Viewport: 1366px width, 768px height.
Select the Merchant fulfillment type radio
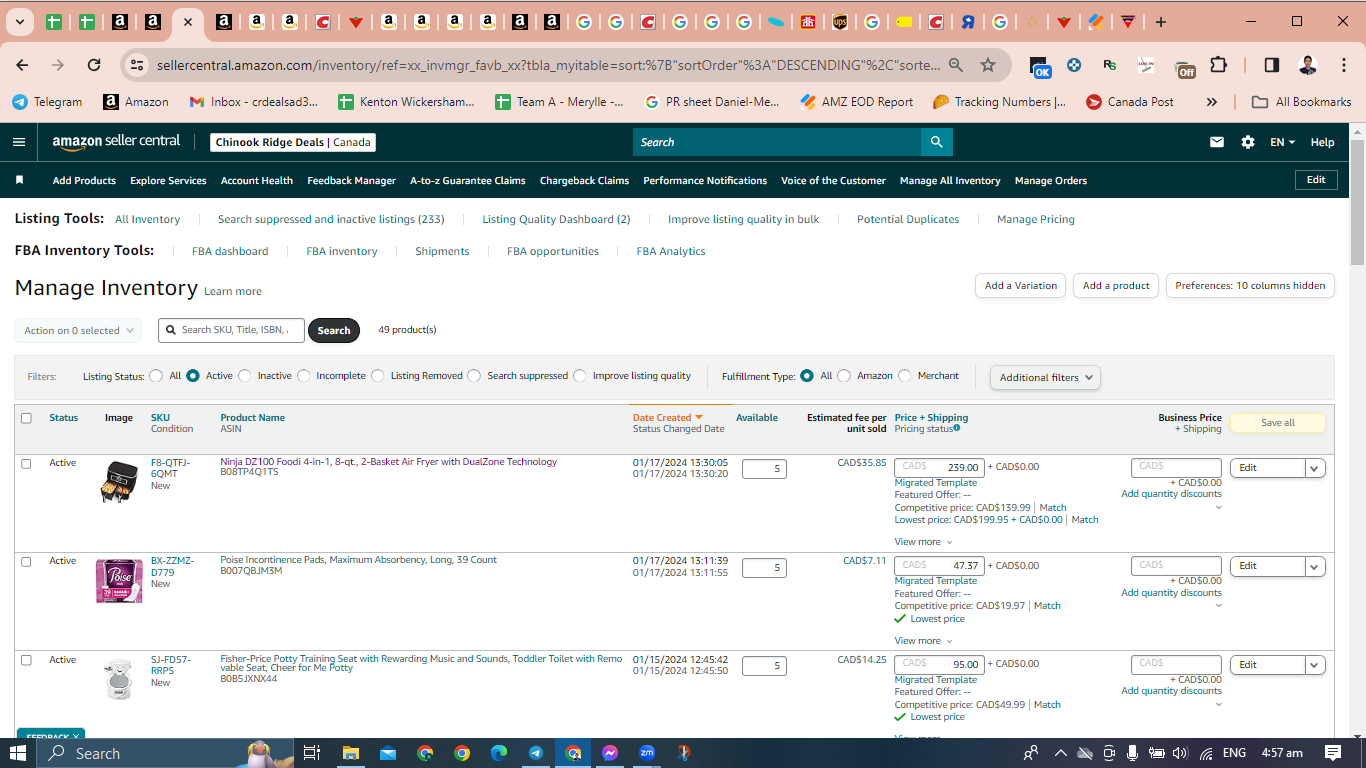(x=905, y=376)
